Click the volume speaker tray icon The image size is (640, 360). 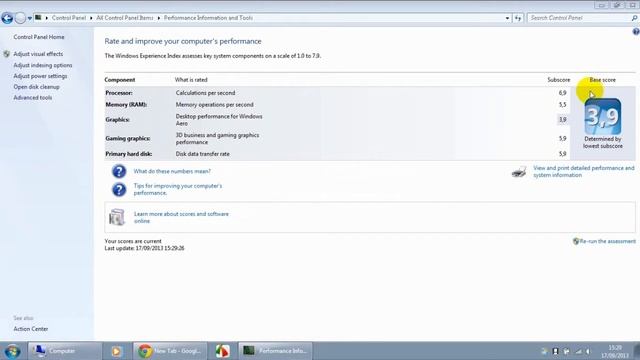tap(588, 351)
